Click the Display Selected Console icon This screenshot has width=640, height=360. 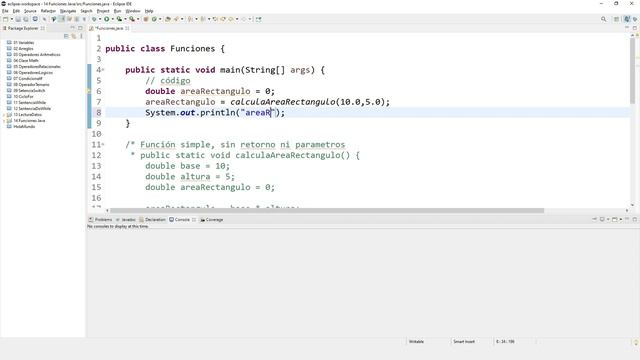pos(602,220)
